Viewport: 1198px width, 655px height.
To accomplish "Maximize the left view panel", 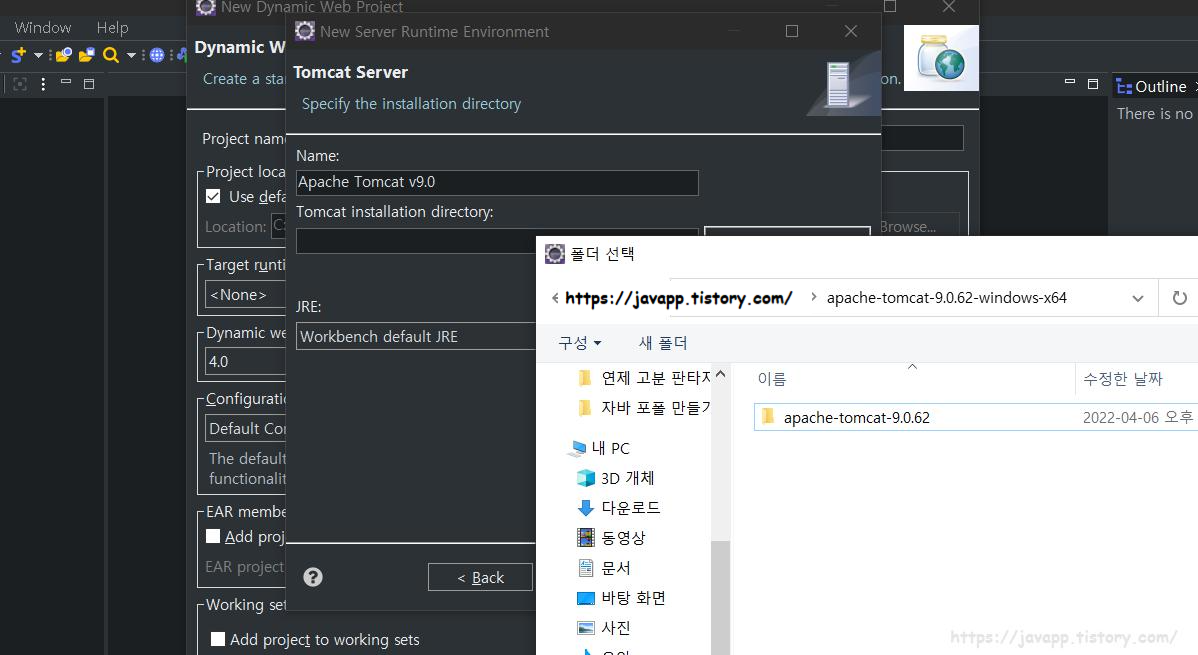I will coord(89,84).
